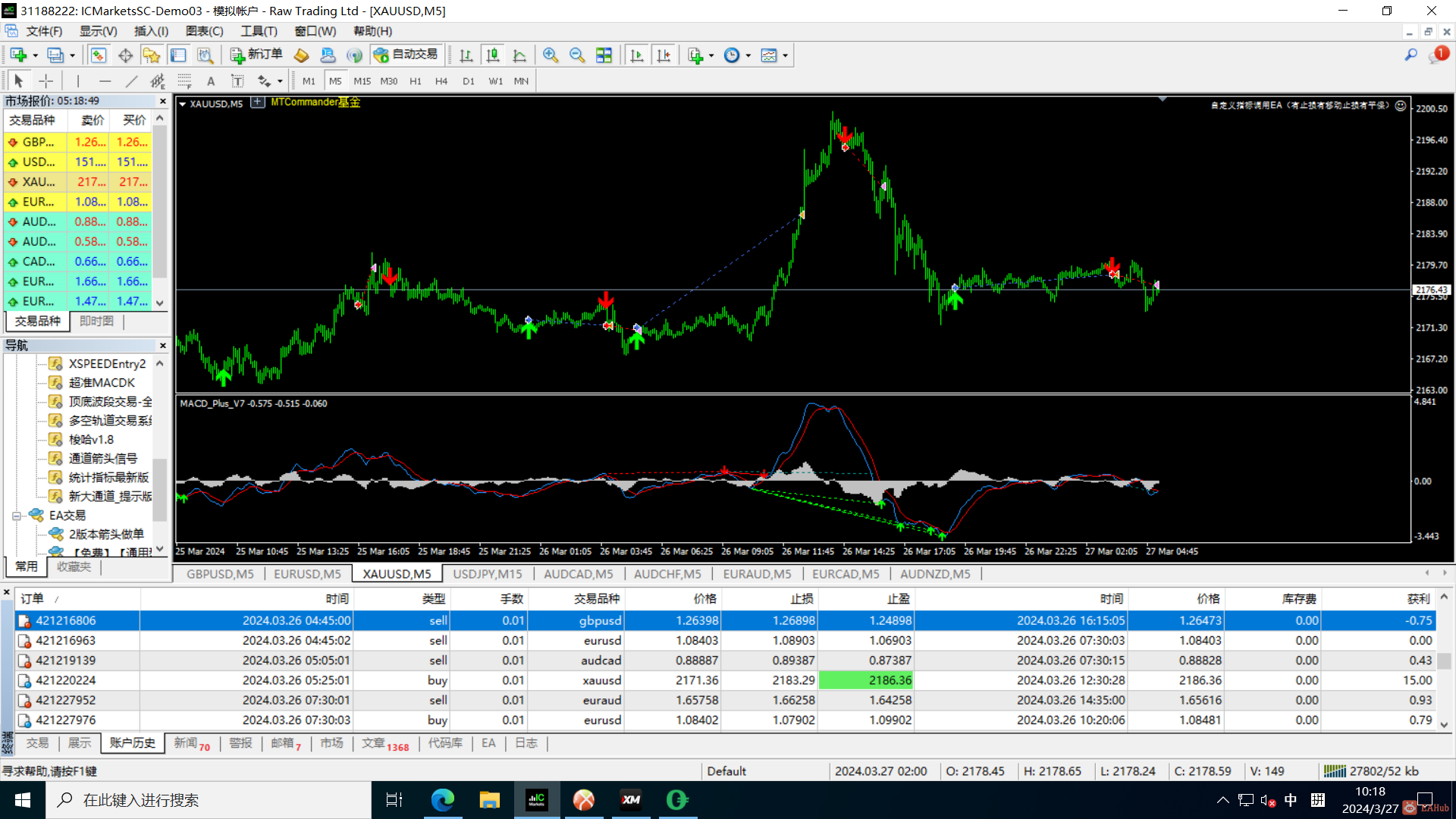Open the 即时图 tick chart tab

pyautogui.click(x=96, y=322)
